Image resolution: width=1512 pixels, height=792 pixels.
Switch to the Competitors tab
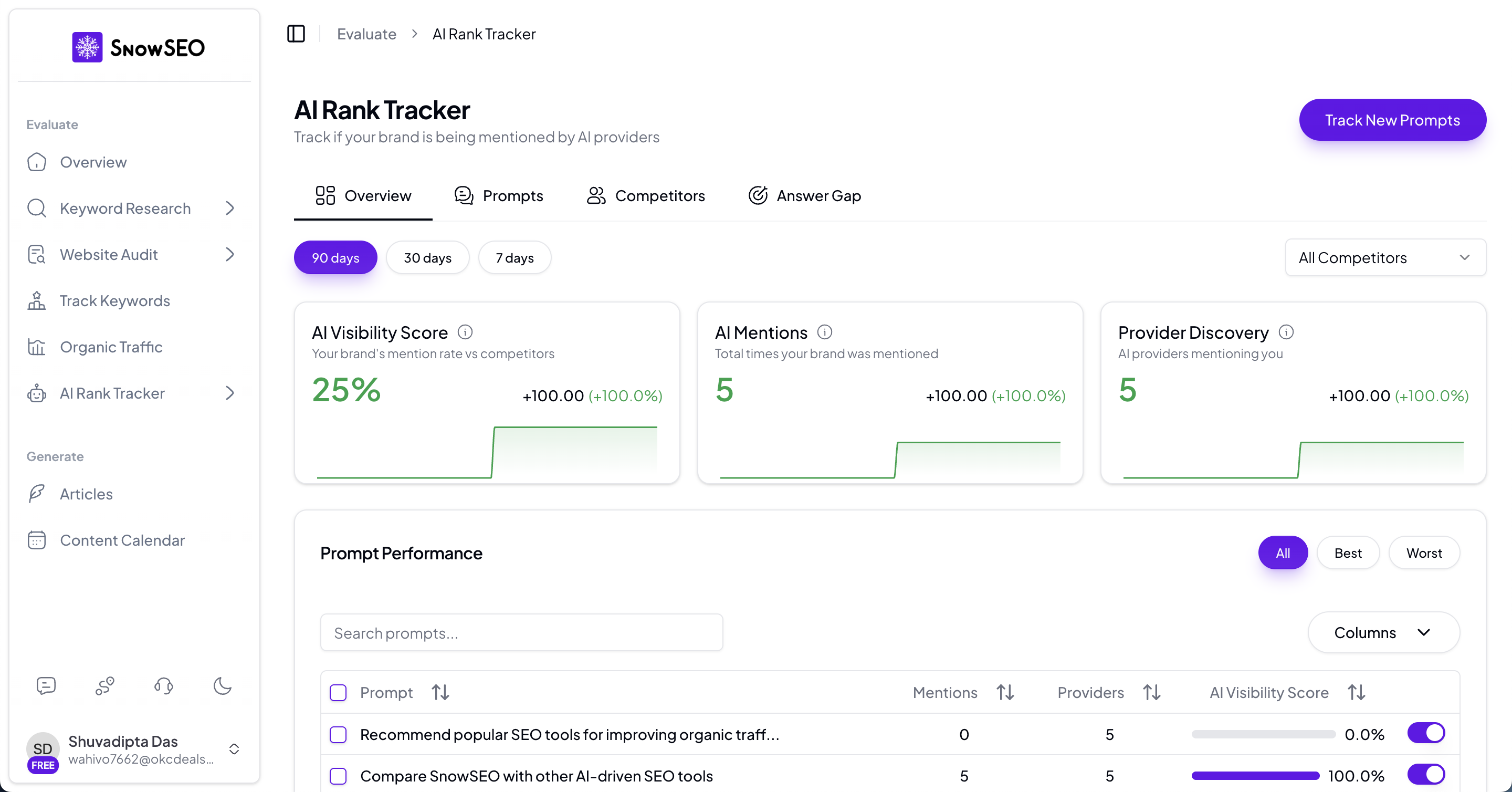[646, 195]
